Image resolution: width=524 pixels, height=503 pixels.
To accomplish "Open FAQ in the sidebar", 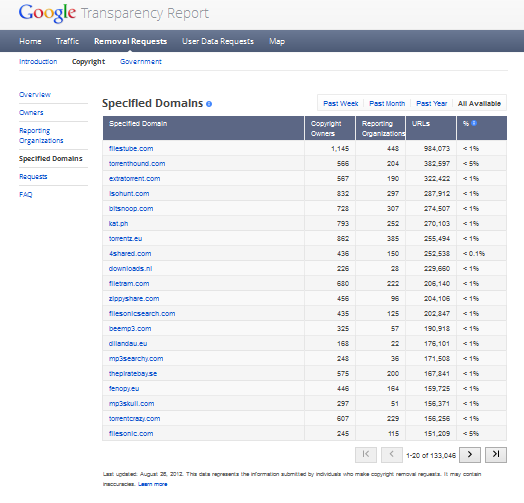I will 26,195.
